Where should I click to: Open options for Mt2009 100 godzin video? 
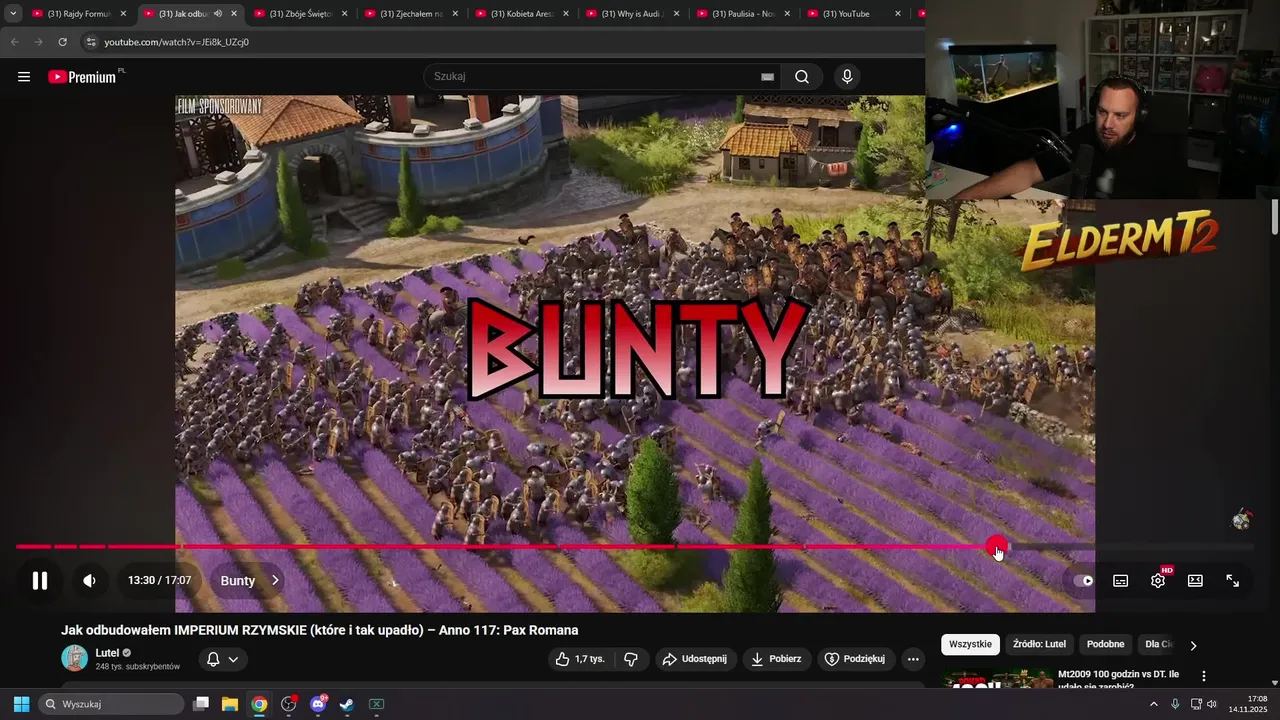click(x=1204, y=677)
